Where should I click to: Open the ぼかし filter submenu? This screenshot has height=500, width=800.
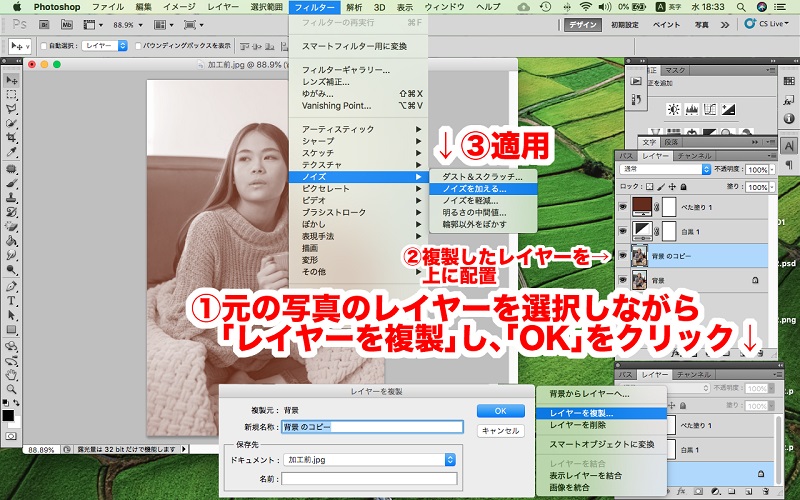coord(358,224)
